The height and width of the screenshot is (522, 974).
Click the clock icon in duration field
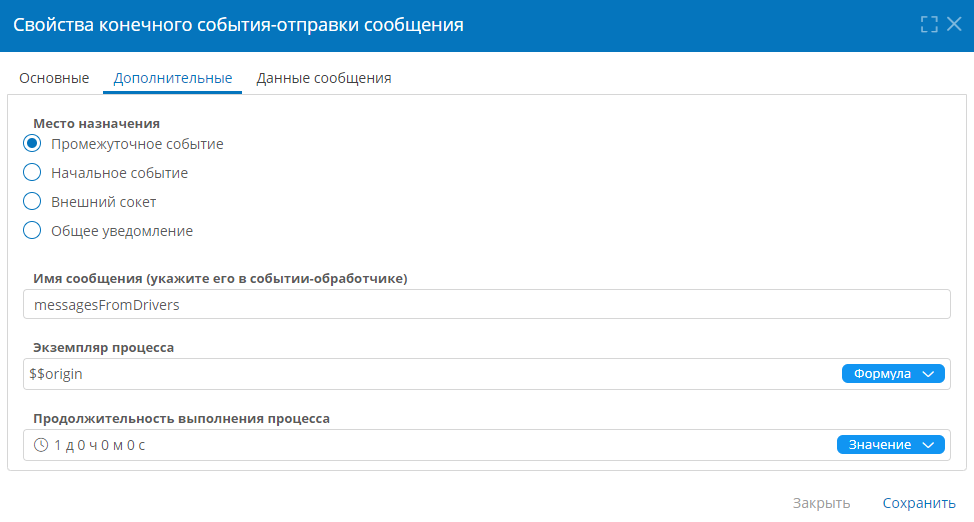tap(41, 445)
